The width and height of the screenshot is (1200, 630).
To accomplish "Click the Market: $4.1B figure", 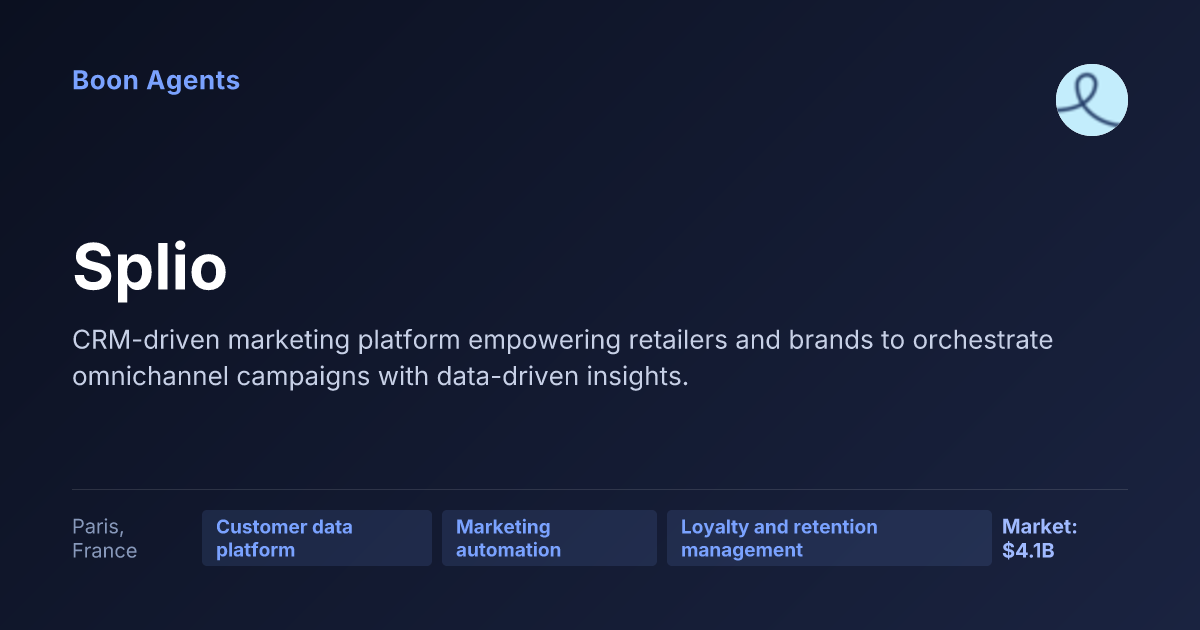I will (x=1039, y=538).
